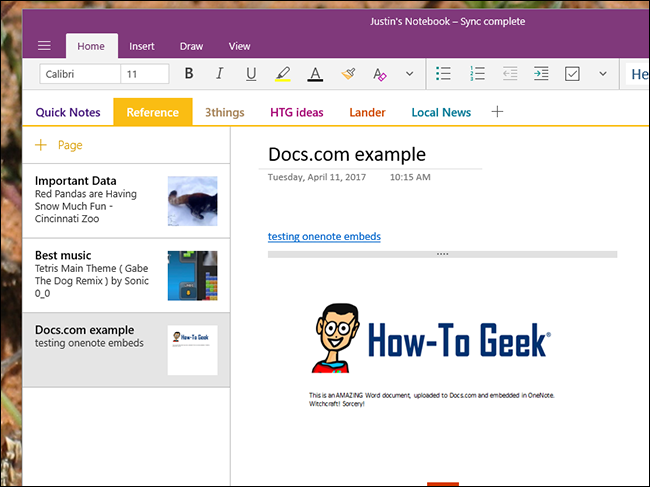Add a new page
The width and height of the screenshot is (650, 487).
(x=58, y=145)
